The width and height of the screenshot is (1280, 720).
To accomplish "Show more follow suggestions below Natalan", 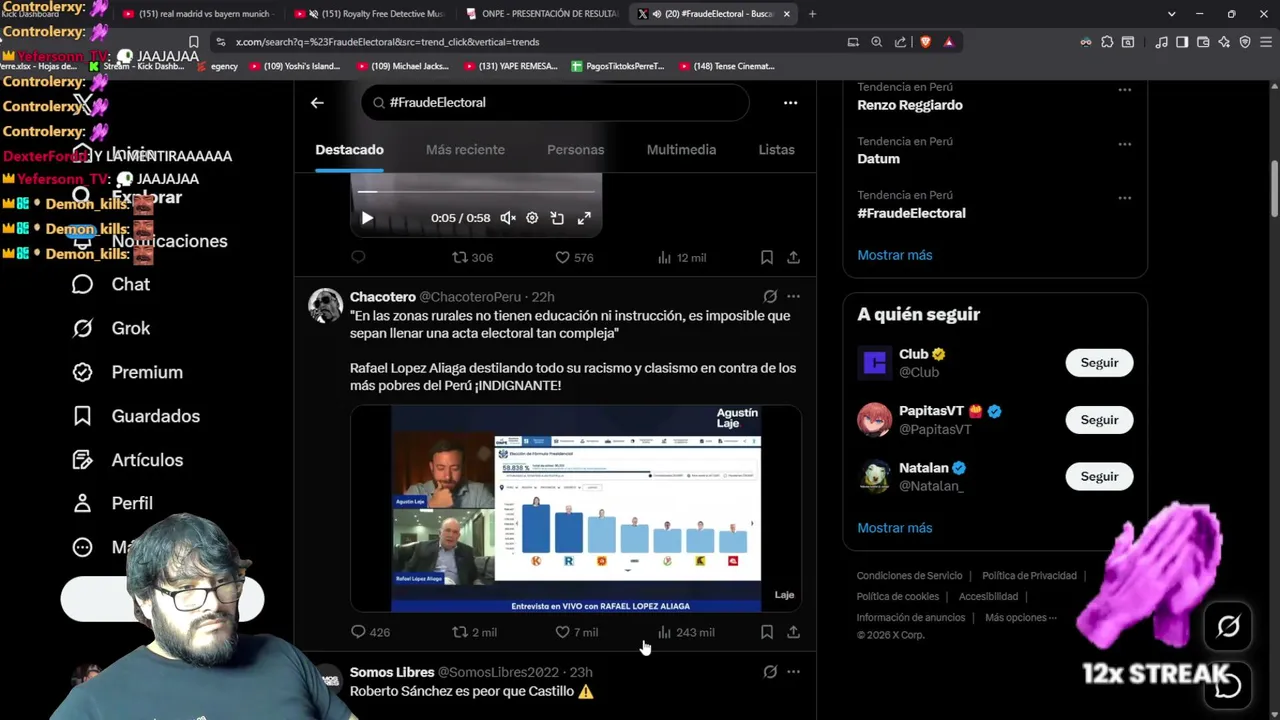I will (894, 528).
